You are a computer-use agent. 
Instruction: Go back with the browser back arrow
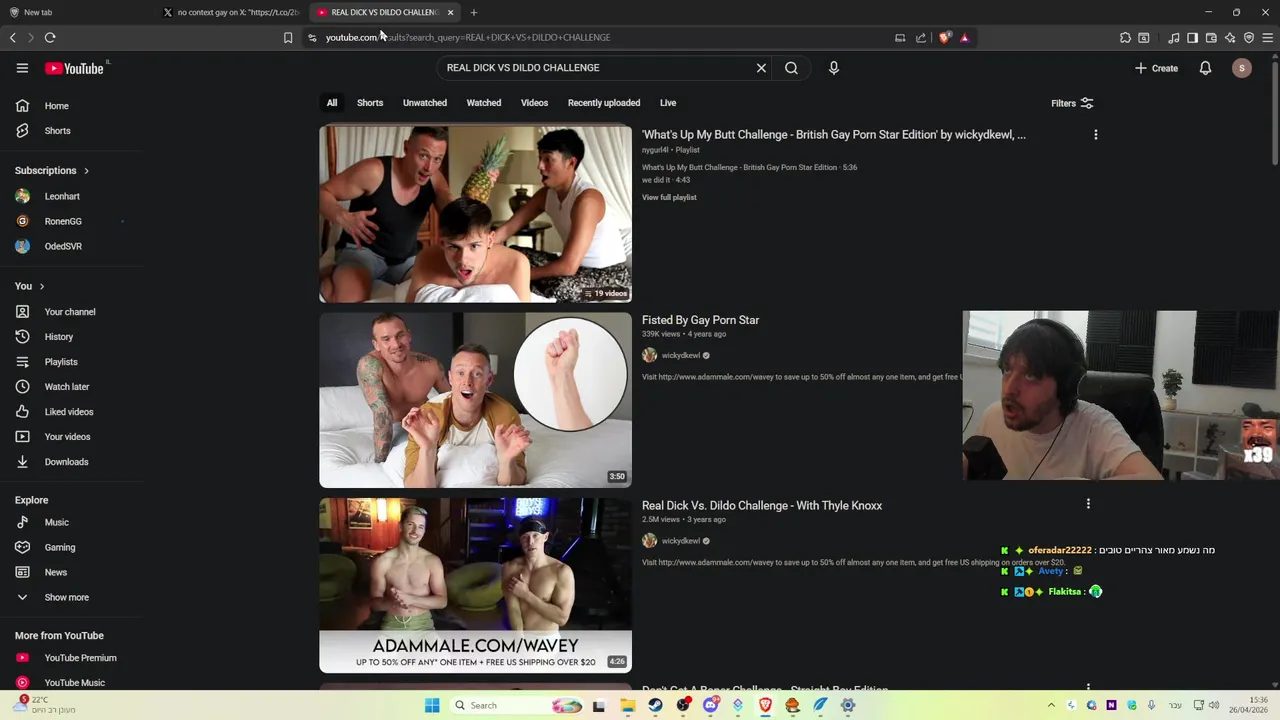click(x=13, y=37)
